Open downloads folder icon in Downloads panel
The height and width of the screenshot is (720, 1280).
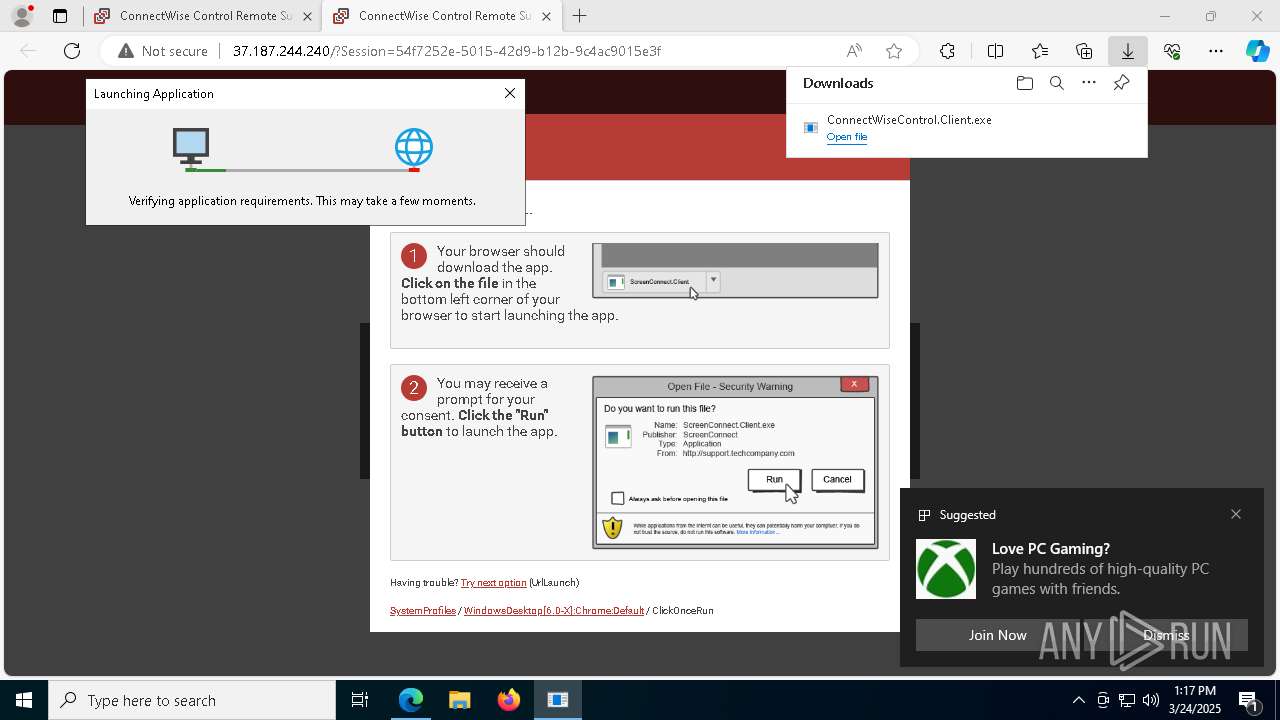(x=1024, y=83)
